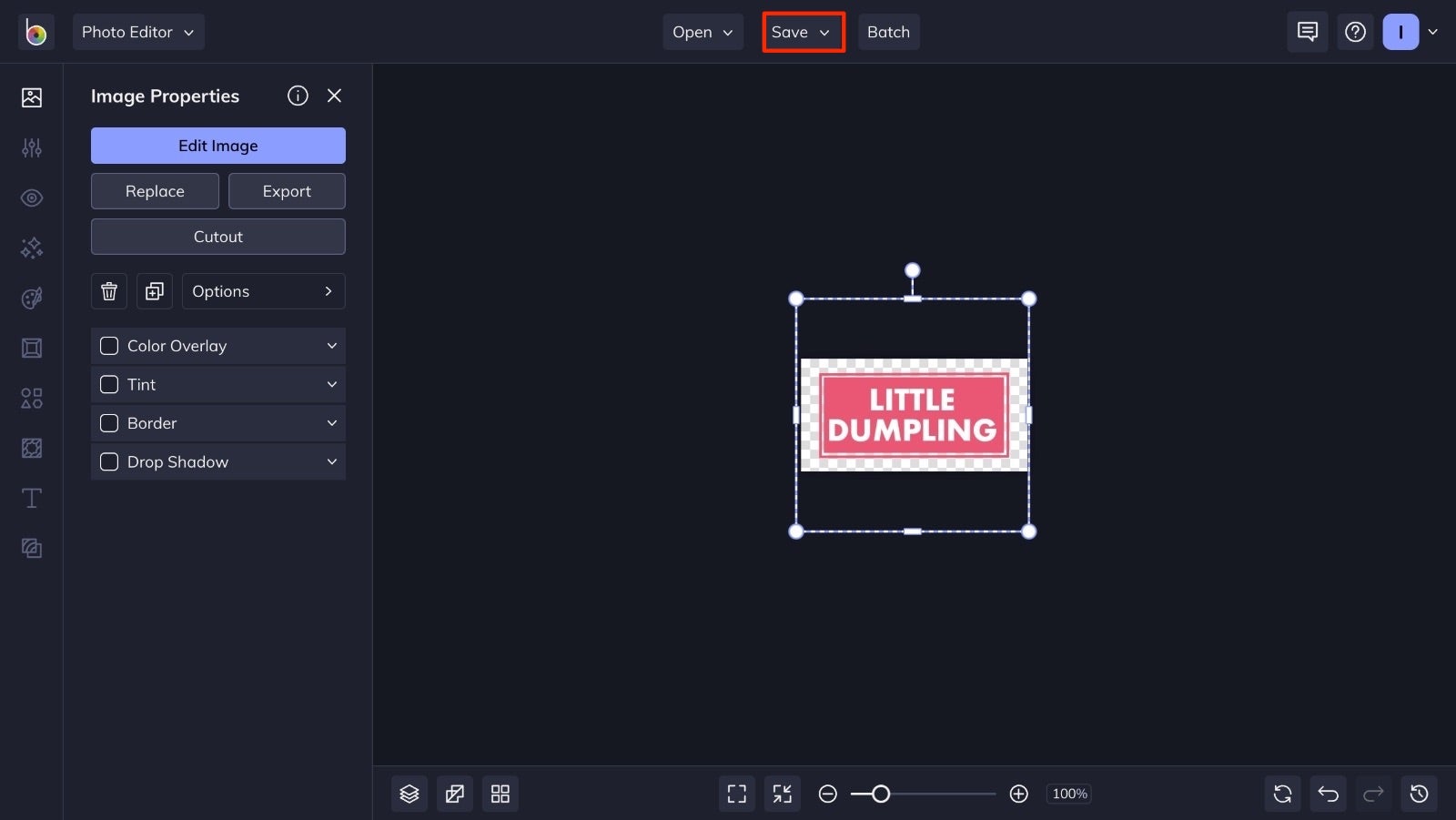
Task: Enable the Tint checkbox
Action: pyautogui.click(x=108, y=384)
